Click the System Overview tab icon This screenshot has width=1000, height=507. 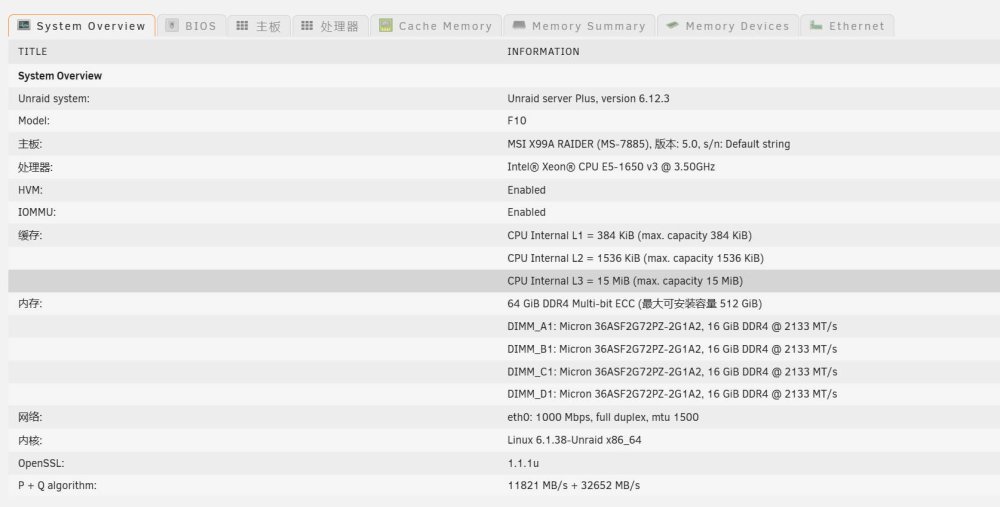point(24,26)
